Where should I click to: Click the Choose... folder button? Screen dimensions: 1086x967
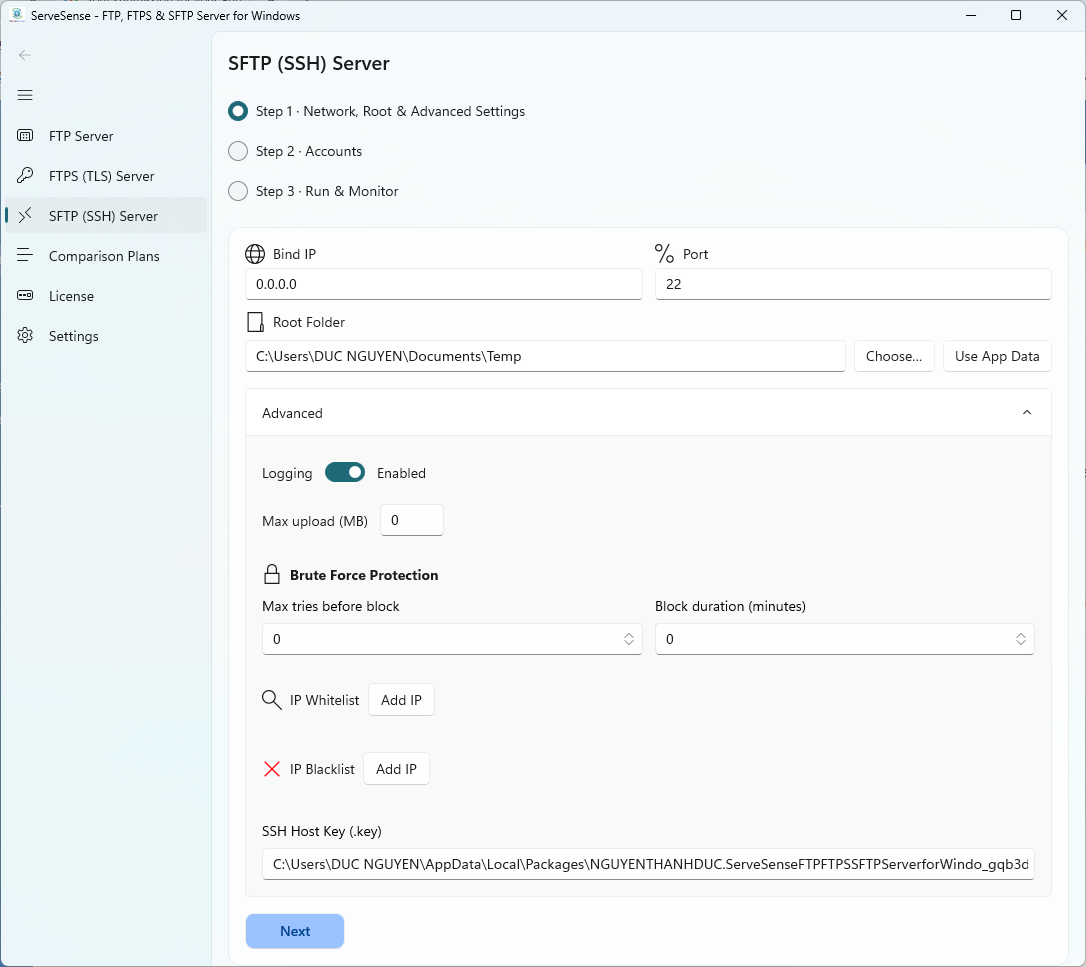point(894,356)
